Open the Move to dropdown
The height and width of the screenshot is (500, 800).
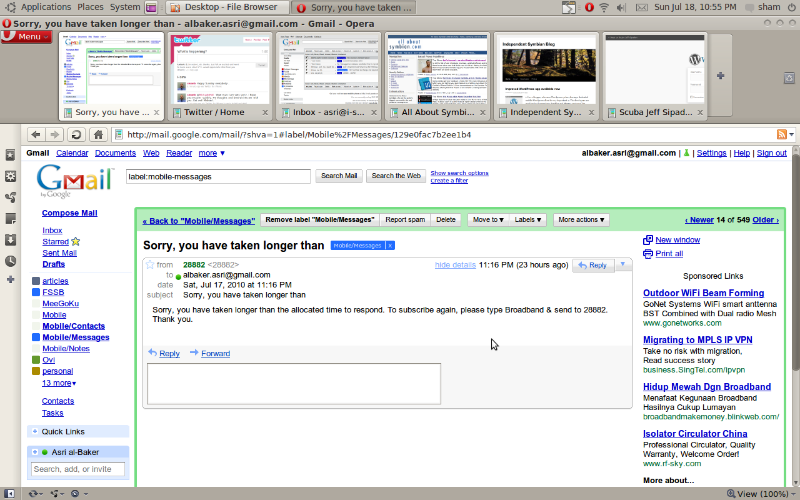point(488,219)
